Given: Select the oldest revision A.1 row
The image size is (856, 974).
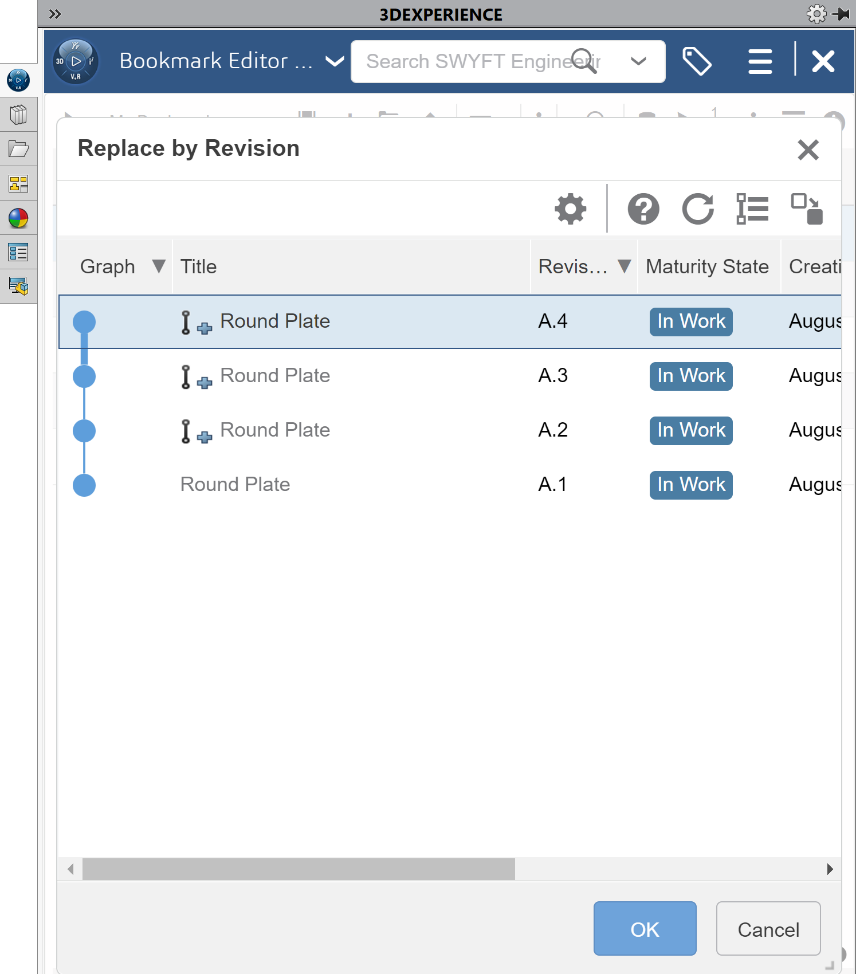Looking at the screenshot, I should [x=235, y=484].
